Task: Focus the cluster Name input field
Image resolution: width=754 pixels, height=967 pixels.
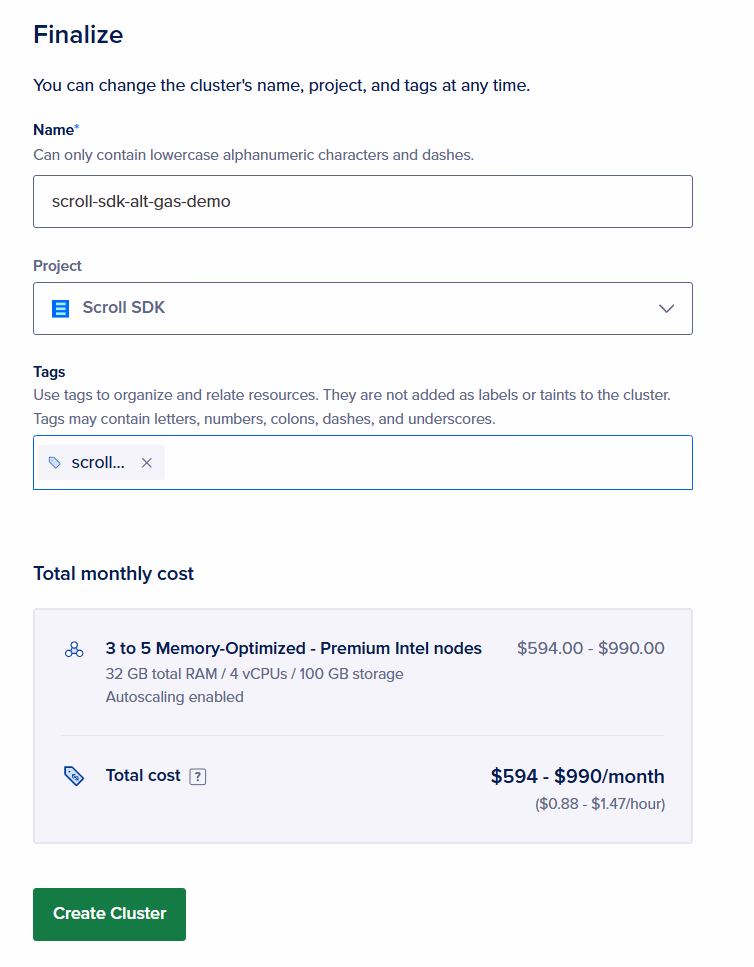Action: 362,201
